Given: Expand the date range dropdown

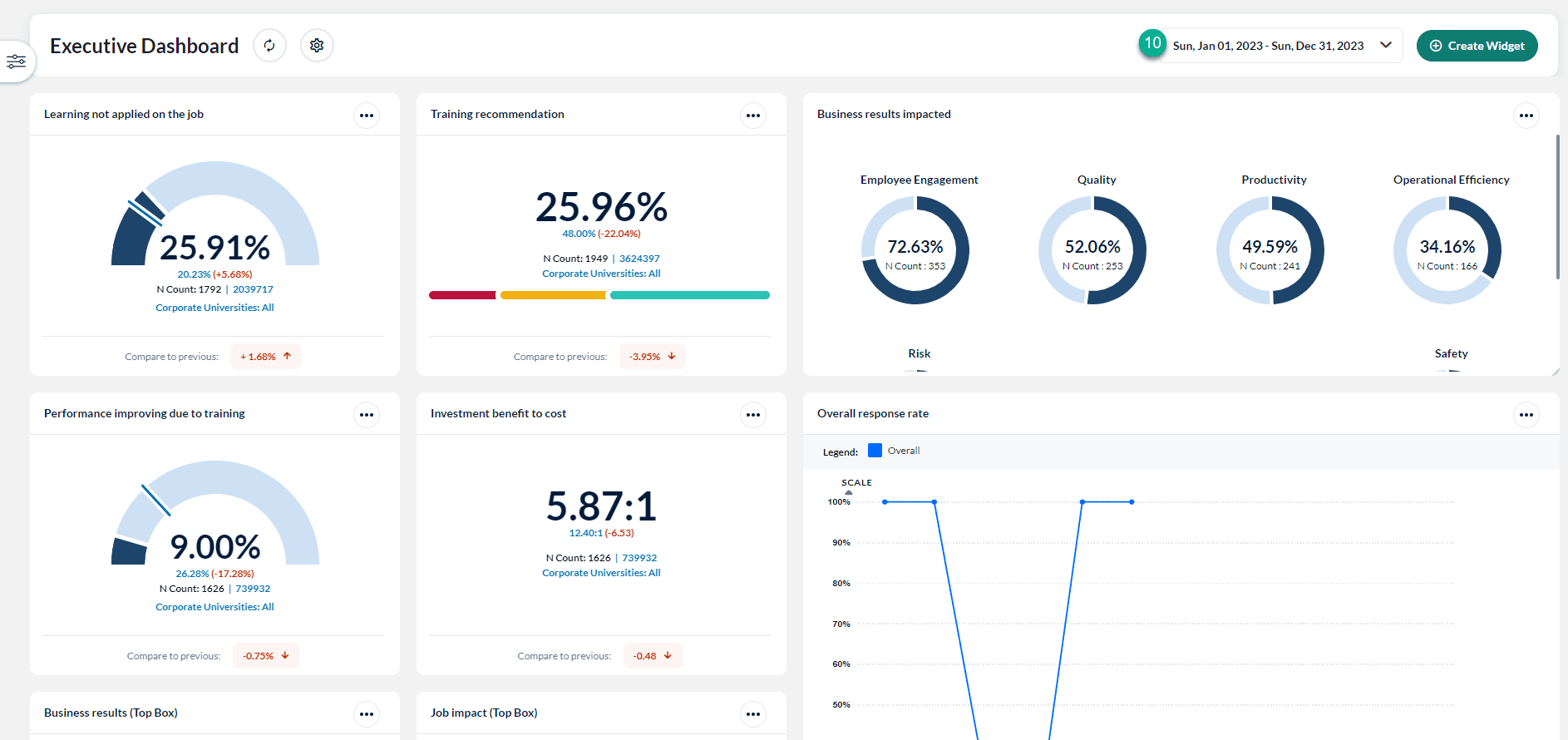Looking at the screenshot, I should (1386, 46).
